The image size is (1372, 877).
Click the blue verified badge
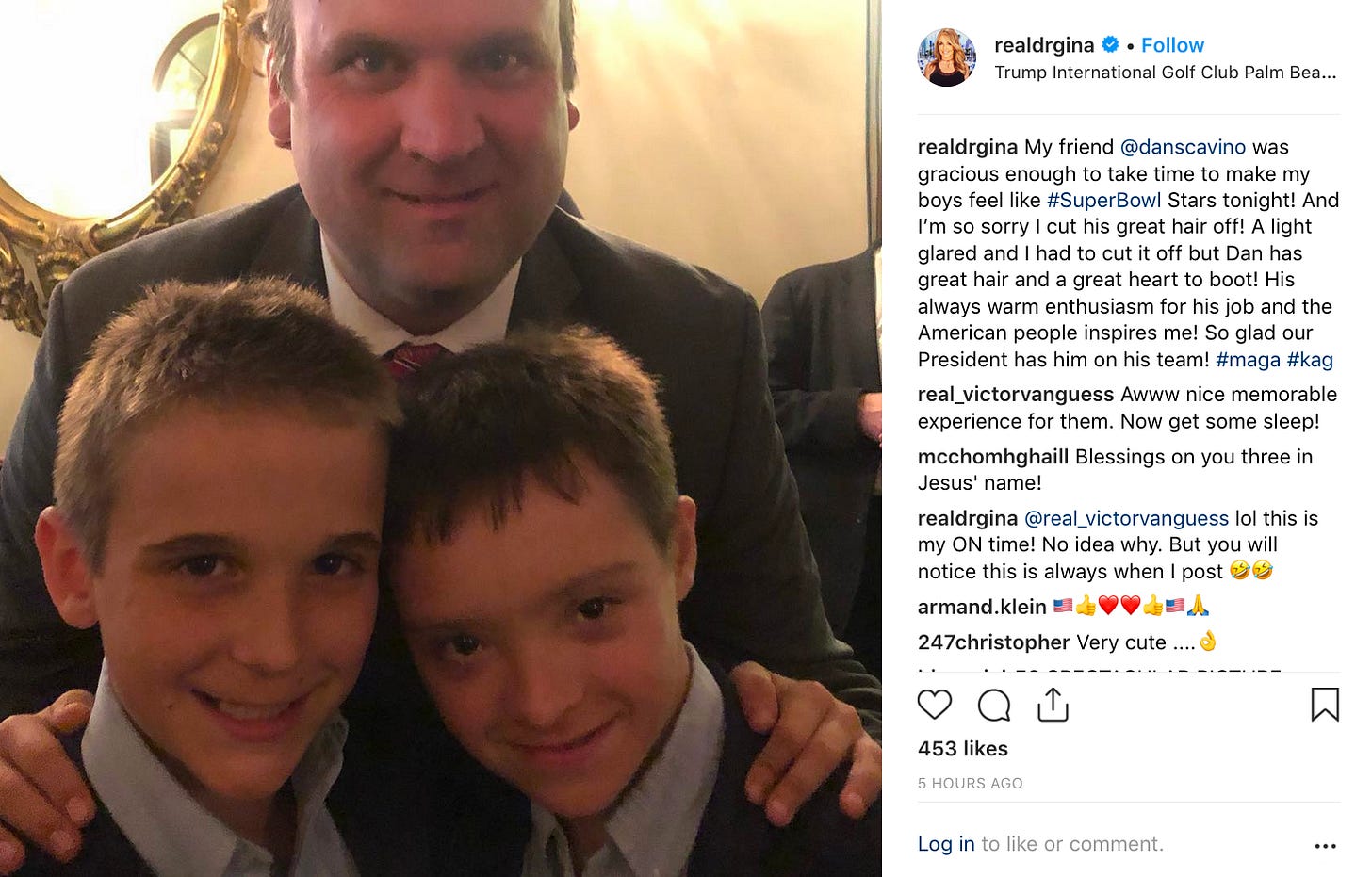1111,44
